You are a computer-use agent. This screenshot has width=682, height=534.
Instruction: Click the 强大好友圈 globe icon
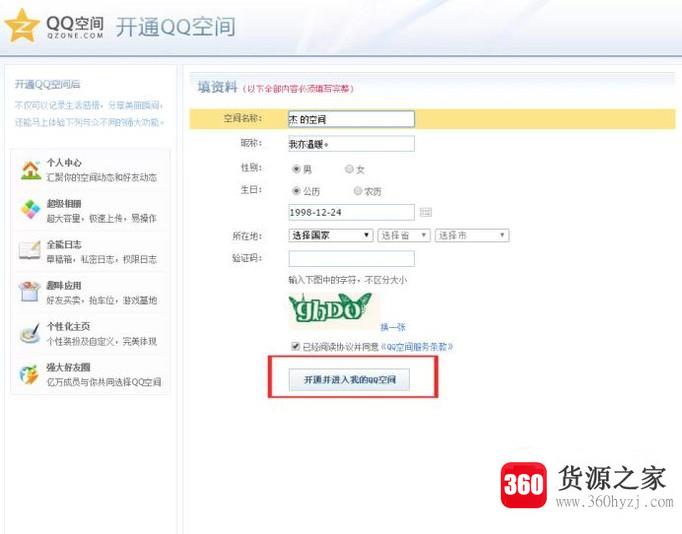[30, 374]
